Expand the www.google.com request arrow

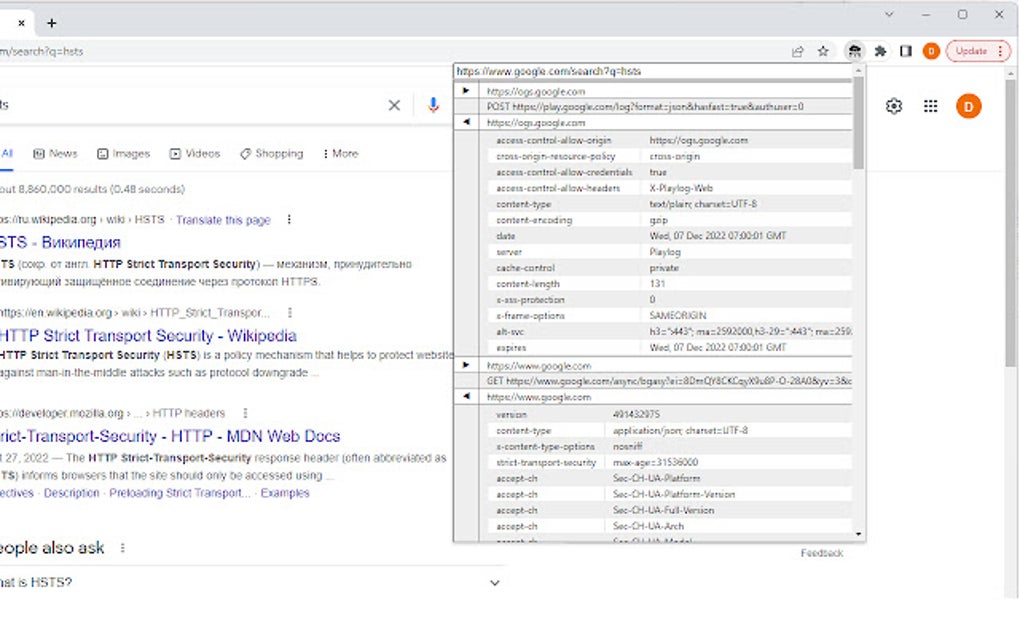[x=466, y=365]
